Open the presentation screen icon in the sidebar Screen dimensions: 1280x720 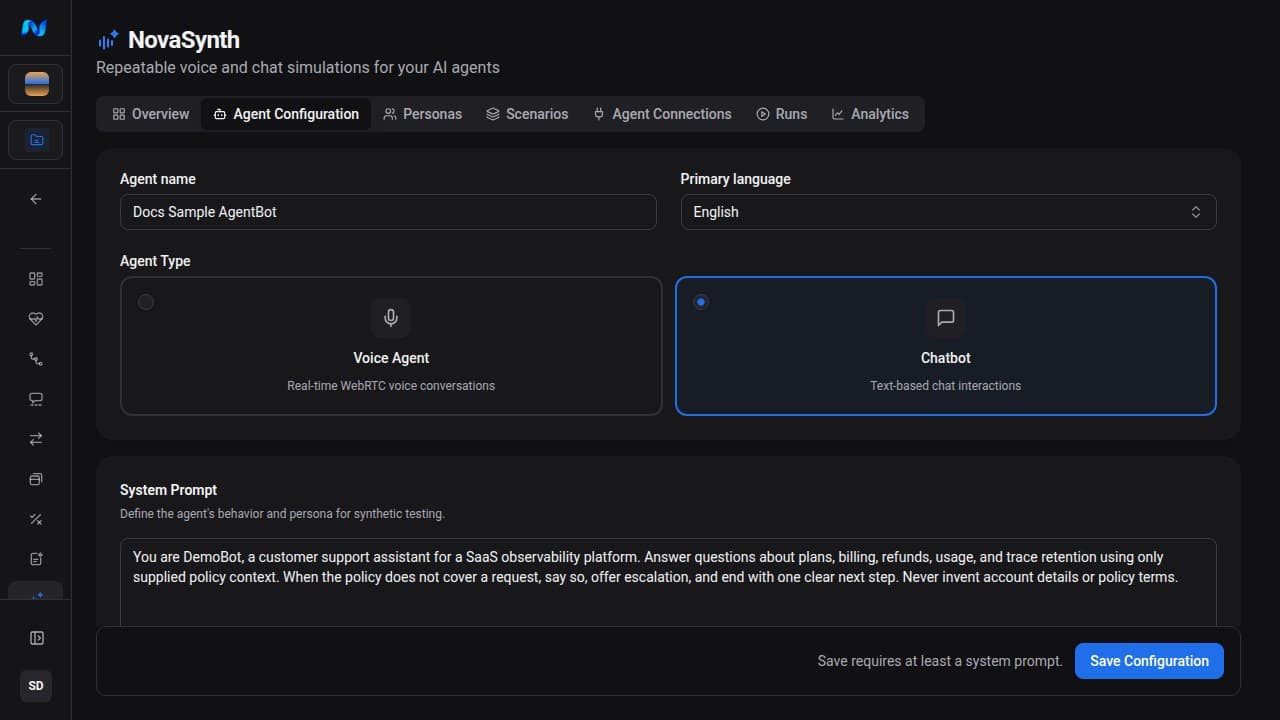coord(36,399)
